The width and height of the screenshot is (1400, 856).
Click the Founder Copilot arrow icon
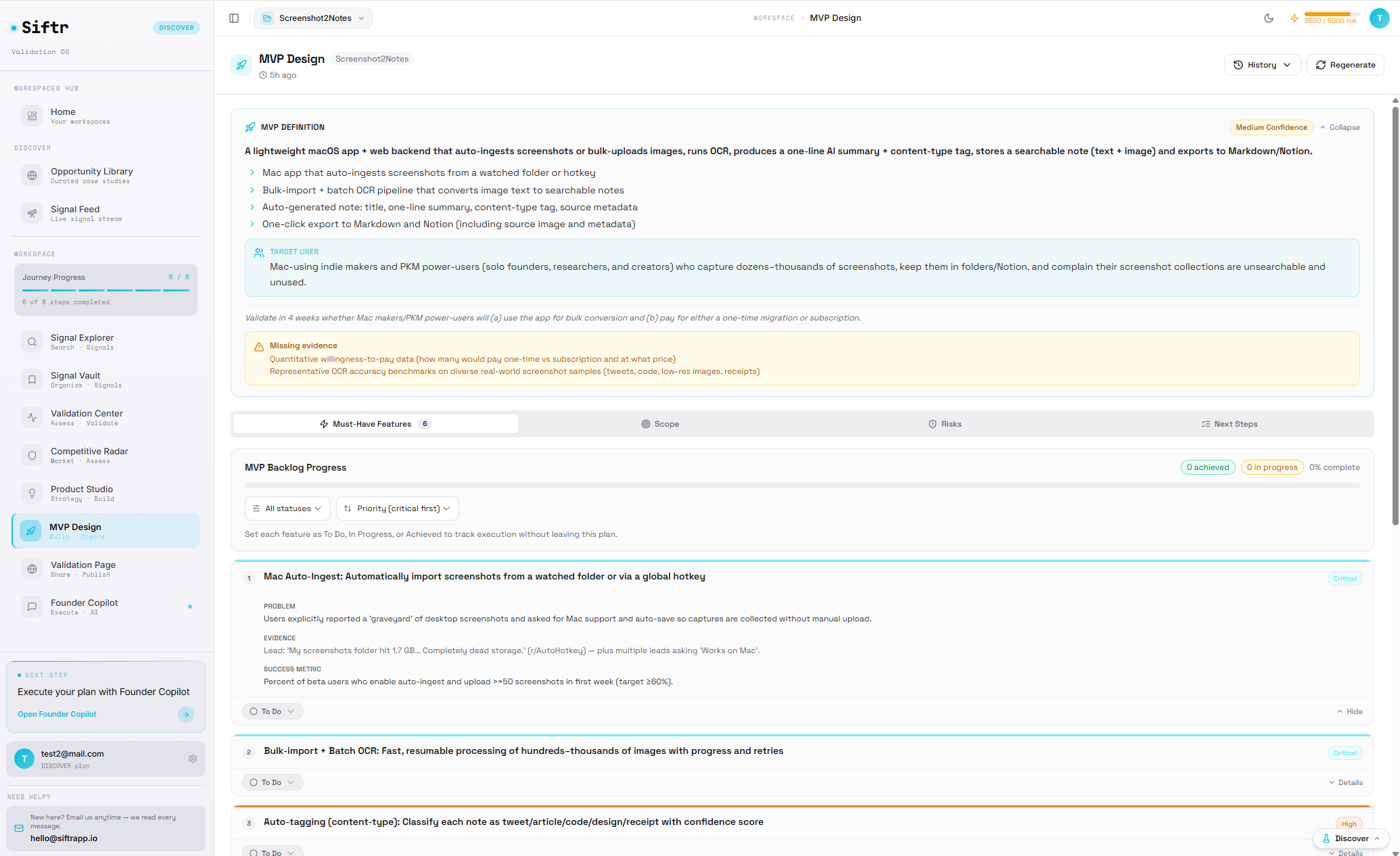(186, 714)
